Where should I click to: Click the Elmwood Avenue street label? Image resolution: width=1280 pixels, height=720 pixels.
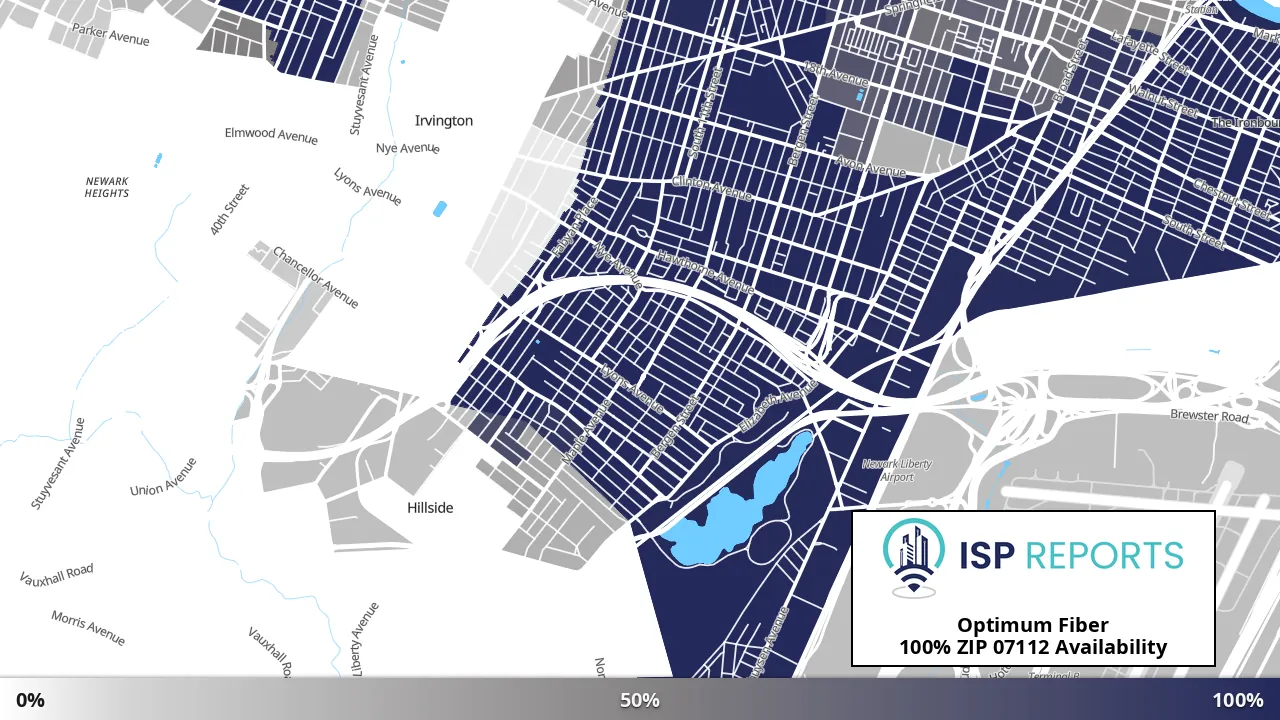(x=271, y=135)
